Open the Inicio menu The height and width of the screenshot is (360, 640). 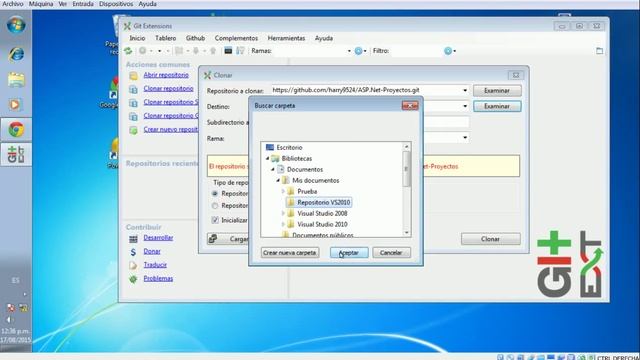tap(137, 38)
